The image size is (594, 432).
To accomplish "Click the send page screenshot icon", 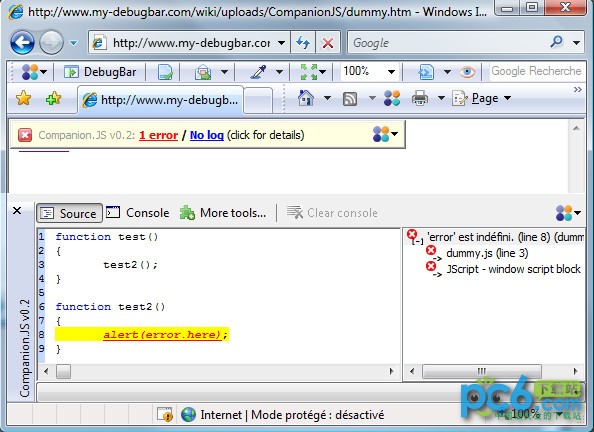I will coord(203,72).
